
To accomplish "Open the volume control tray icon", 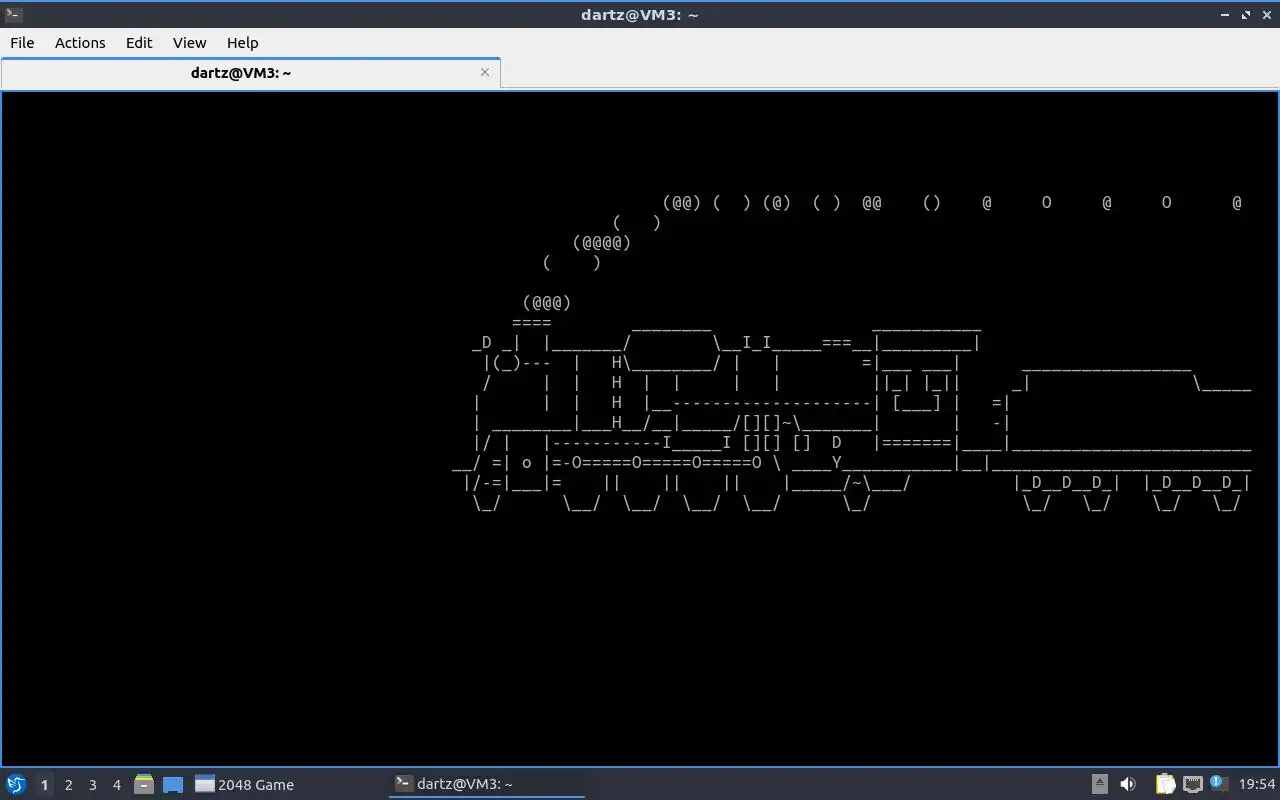I will point(1128,784).
